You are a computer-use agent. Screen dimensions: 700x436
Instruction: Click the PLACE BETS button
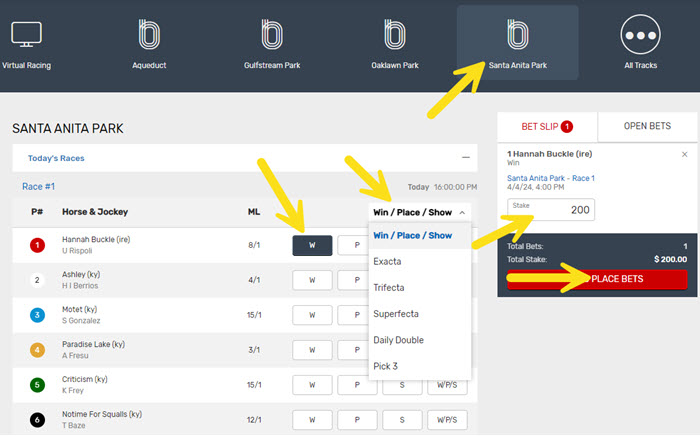click(597, 279)
